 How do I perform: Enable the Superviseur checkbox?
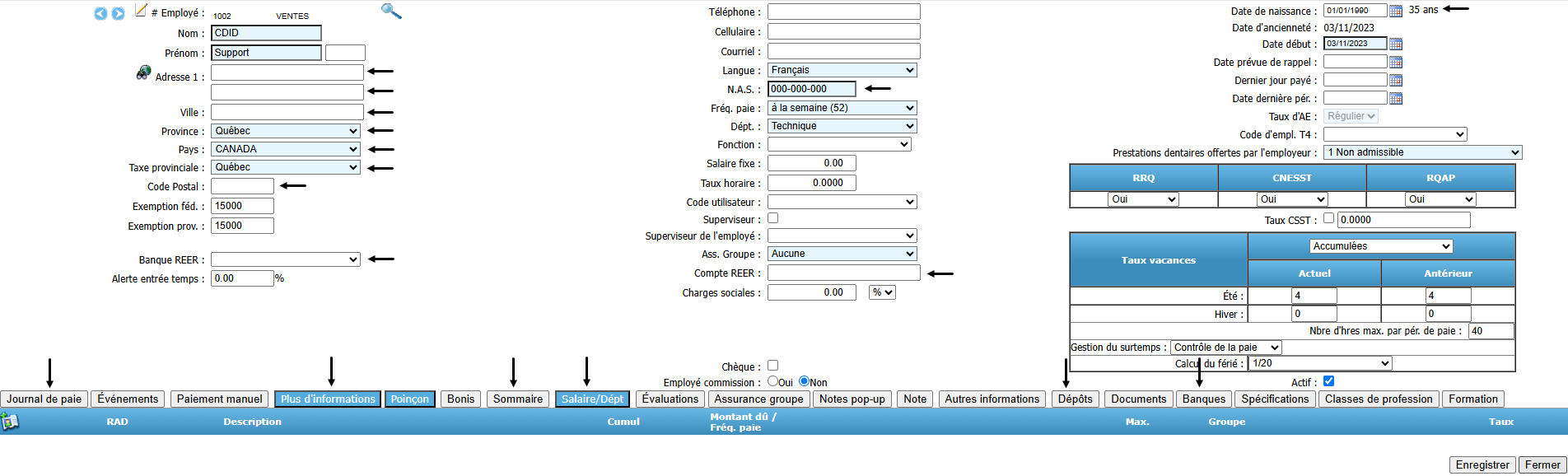[x=772, y=218]
